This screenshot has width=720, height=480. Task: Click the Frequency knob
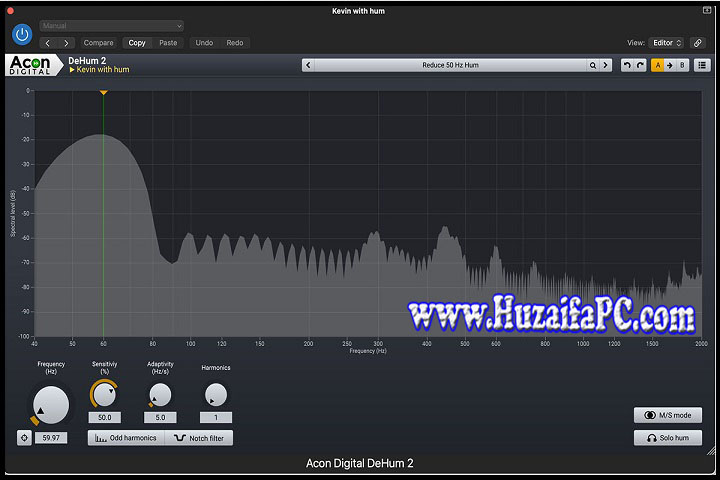(x=51, y=405)
